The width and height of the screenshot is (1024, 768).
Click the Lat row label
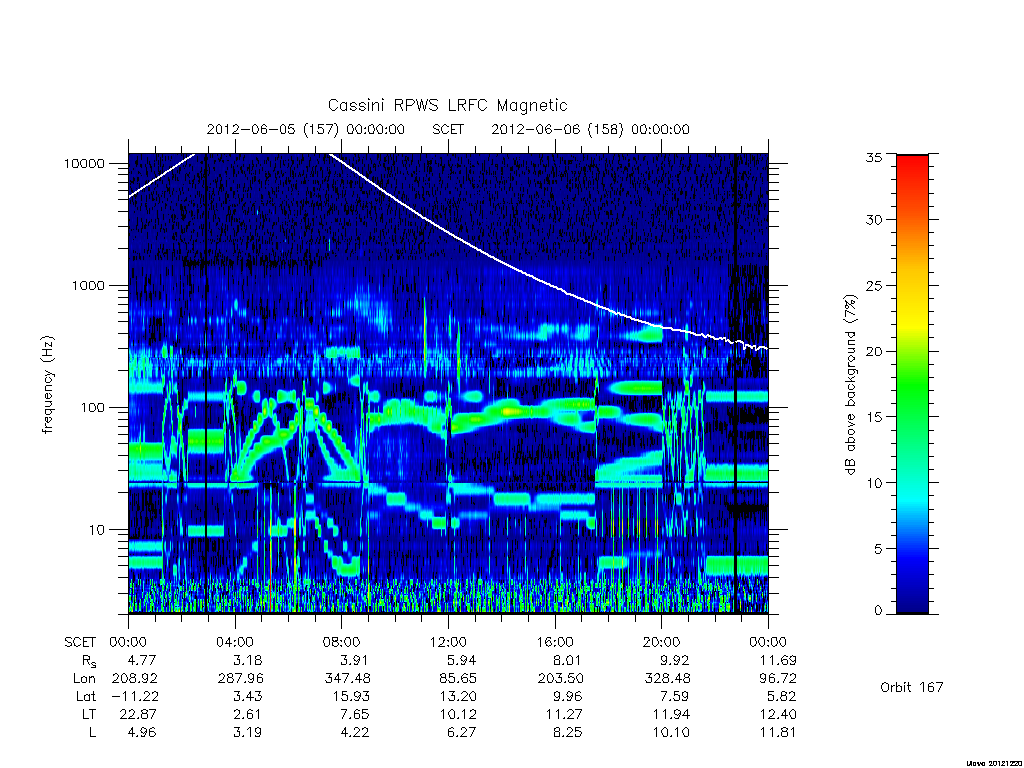pos(86,696)
